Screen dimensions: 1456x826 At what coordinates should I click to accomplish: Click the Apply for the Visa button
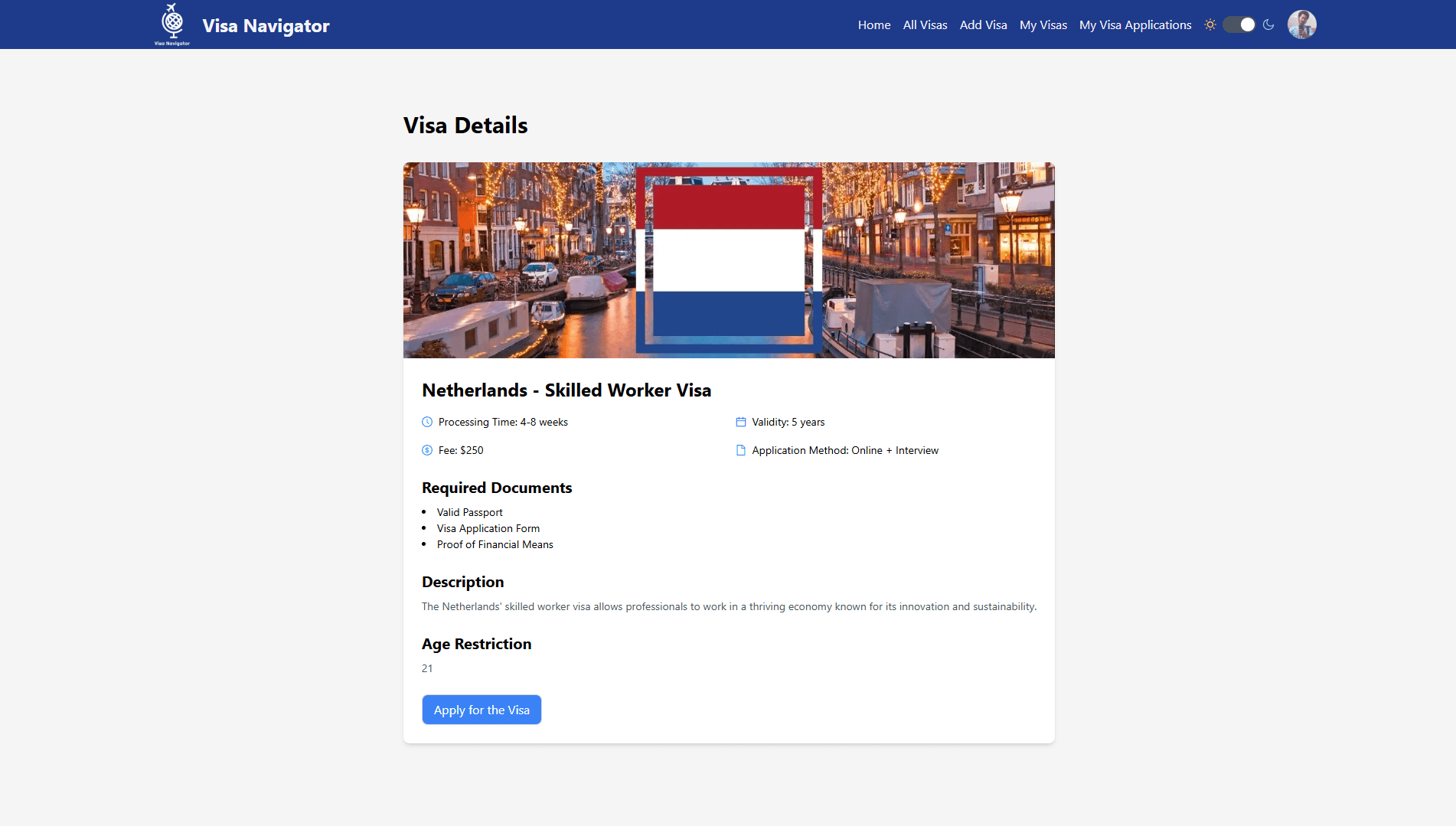[482, 710]
